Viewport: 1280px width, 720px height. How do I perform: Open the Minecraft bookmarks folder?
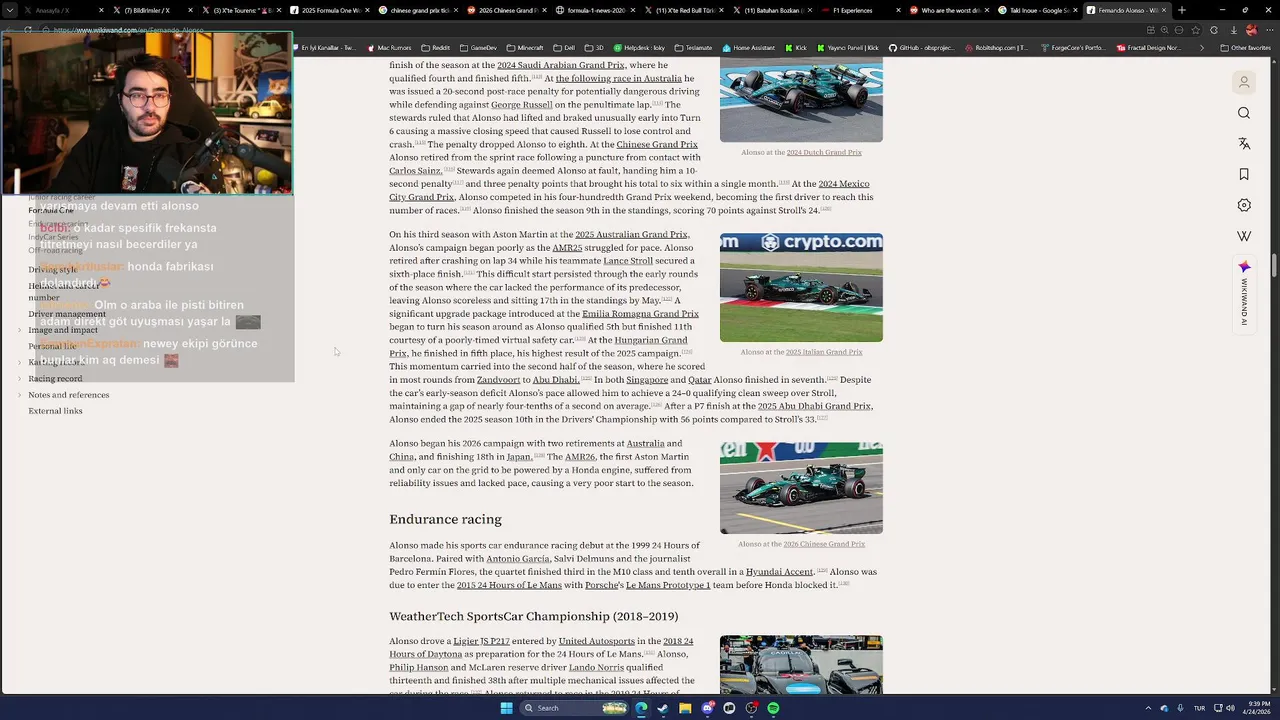tap(524, 47)
